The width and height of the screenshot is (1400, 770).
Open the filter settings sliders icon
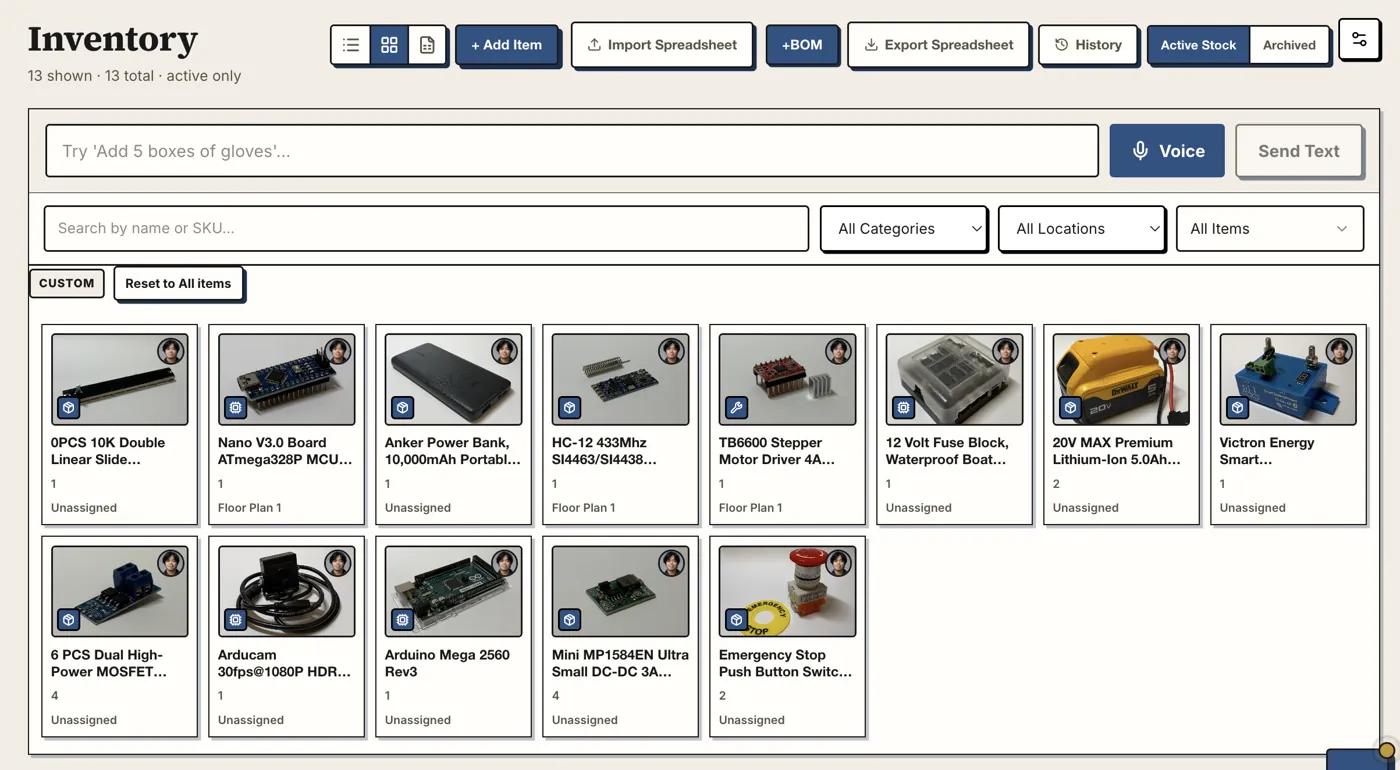pos(1359,40)
